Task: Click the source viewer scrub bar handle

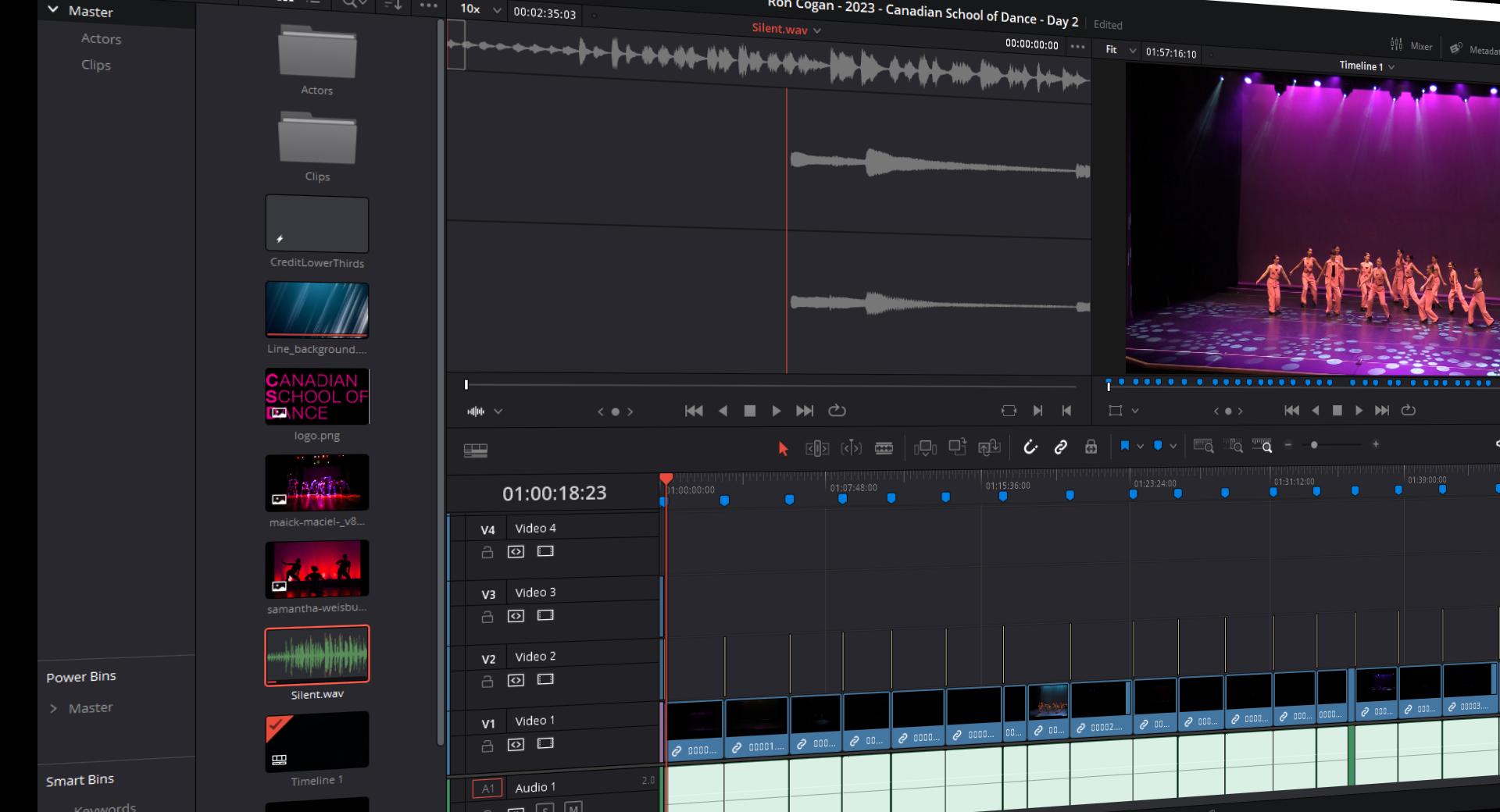Action: coord(466,385)
